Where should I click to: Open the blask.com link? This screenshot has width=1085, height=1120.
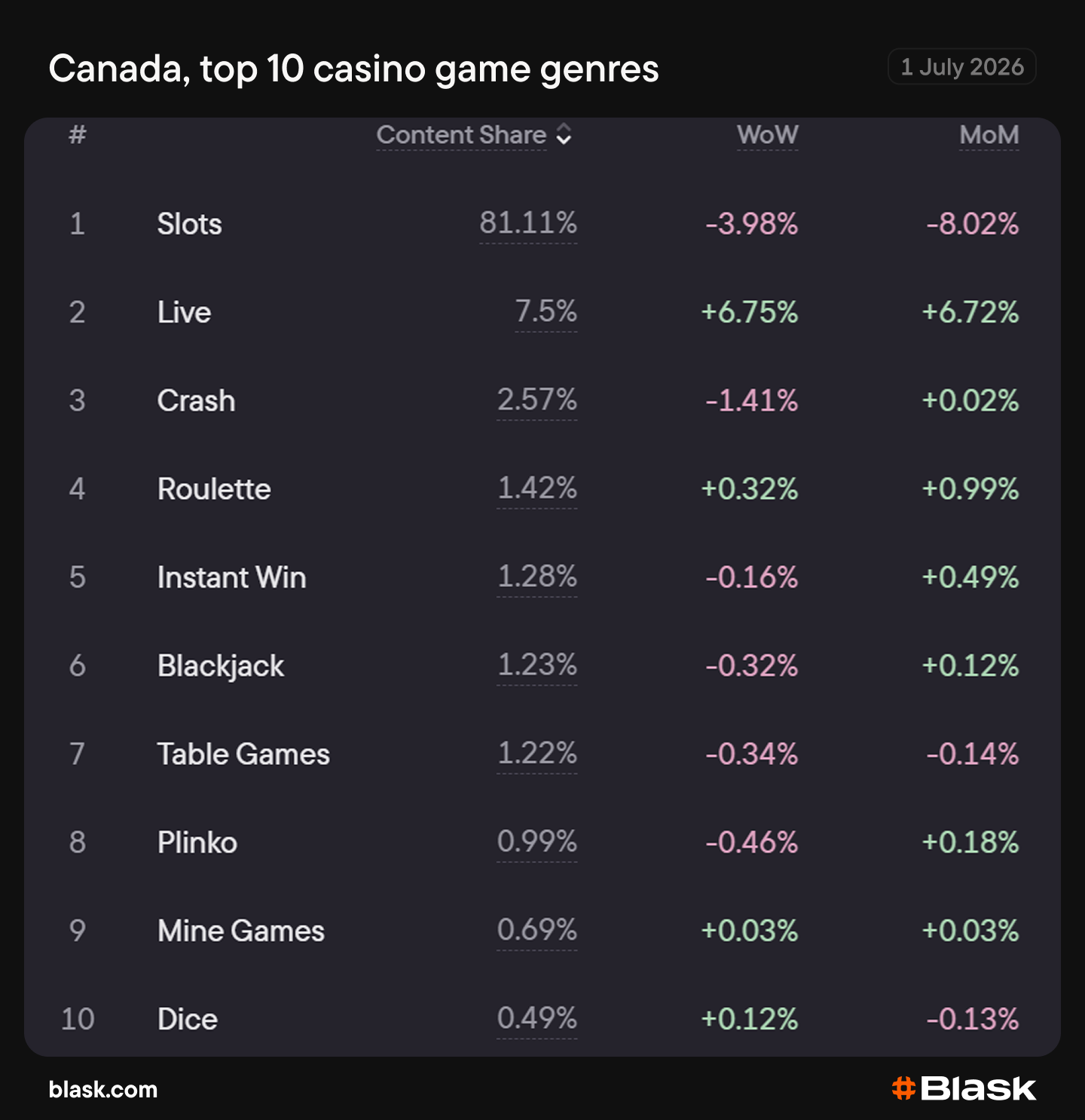[x=103, y=1089]
